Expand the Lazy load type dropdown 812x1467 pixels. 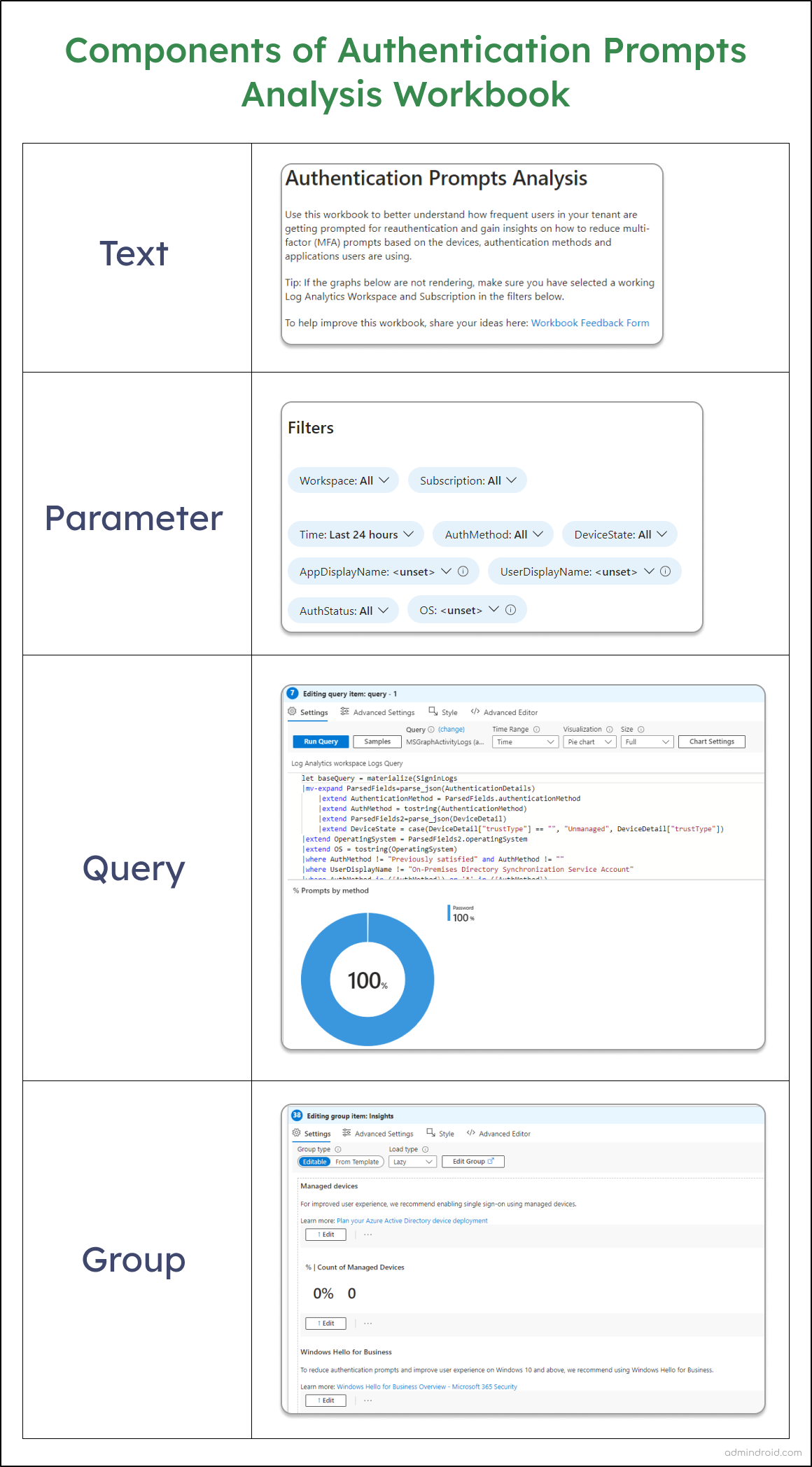coord(412,1162)
